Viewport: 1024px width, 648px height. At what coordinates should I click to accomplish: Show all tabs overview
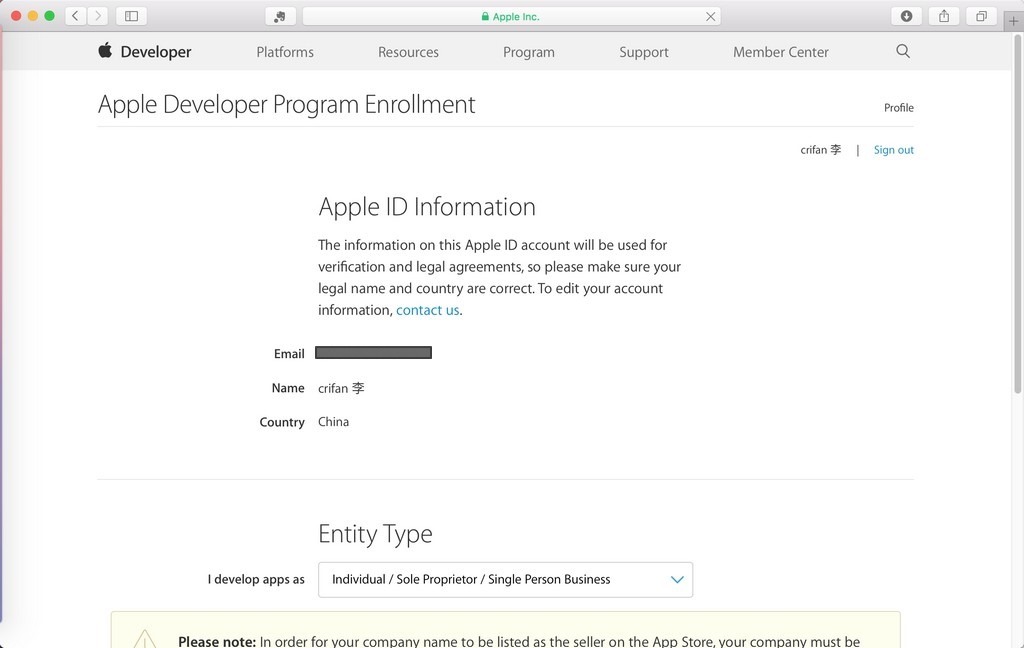point(981,16)
